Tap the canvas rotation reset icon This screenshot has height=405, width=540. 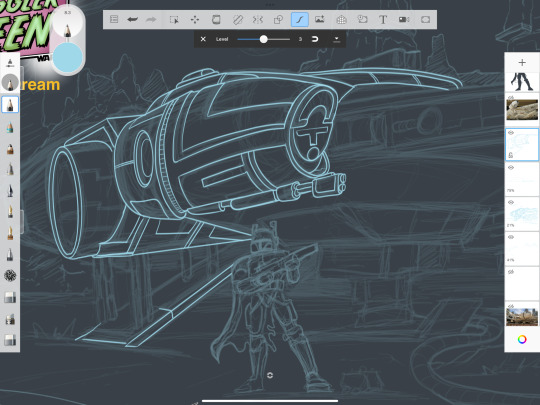point(270,375)
